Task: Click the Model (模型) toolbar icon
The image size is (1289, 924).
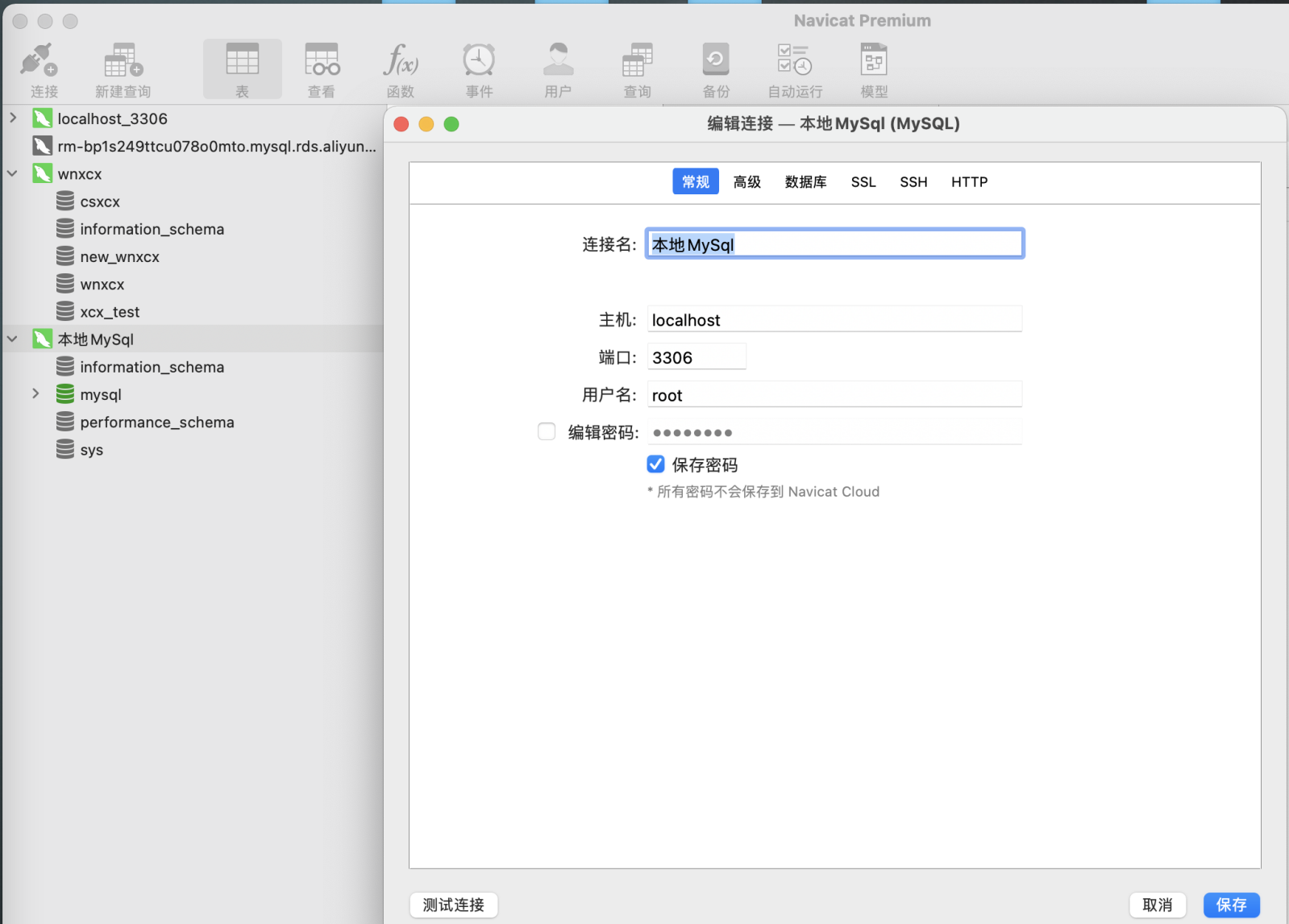Action: (x=874, y=60)
